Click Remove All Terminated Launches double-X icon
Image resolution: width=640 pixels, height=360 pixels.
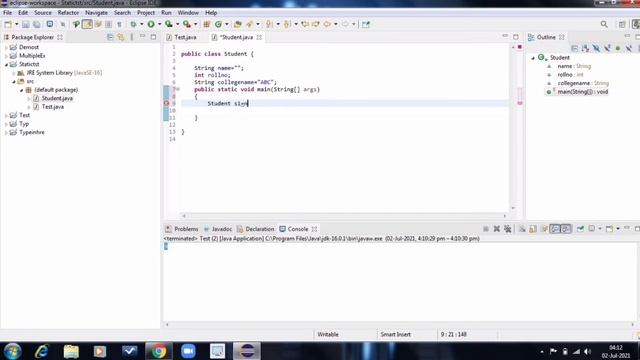[x=507, y=229]
